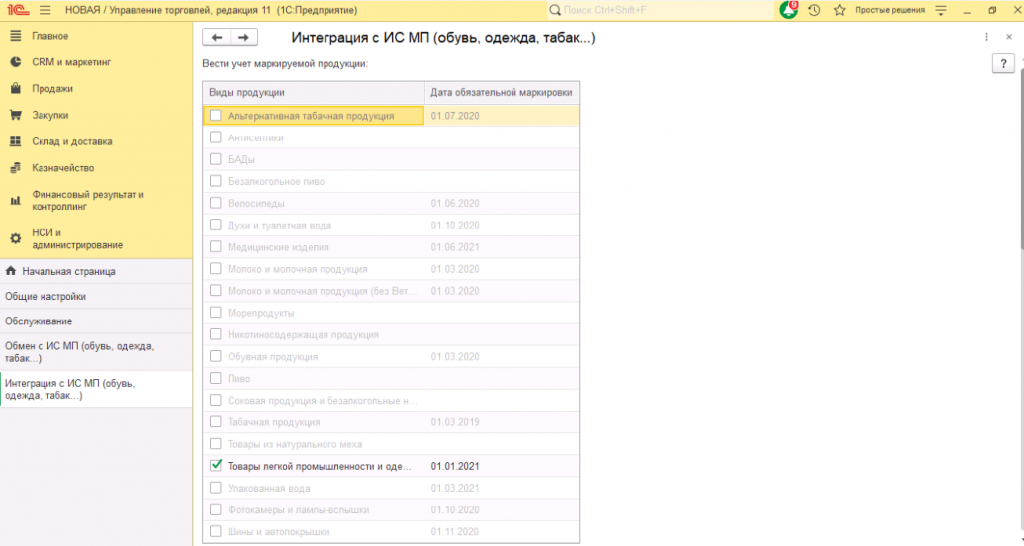Go to НСИ и администрирование section
Screen dimensions: 1024x546
click(77, 237)
